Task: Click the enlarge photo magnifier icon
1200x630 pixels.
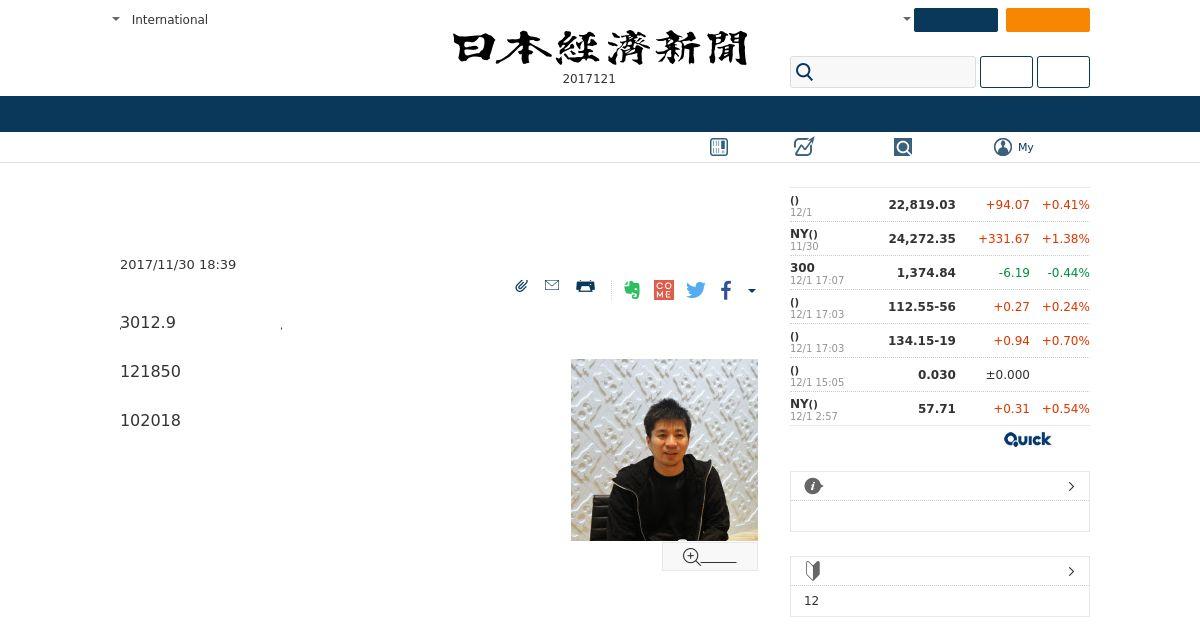Action: coord(691,556)
